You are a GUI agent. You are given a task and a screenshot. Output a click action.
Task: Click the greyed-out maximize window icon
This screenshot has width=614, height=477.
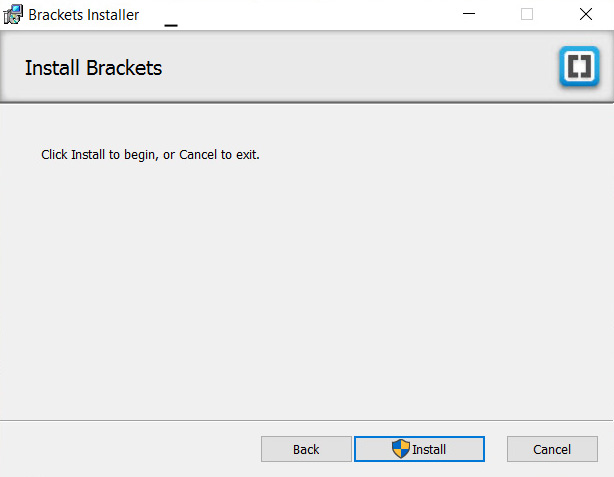(x=527, y=14)
